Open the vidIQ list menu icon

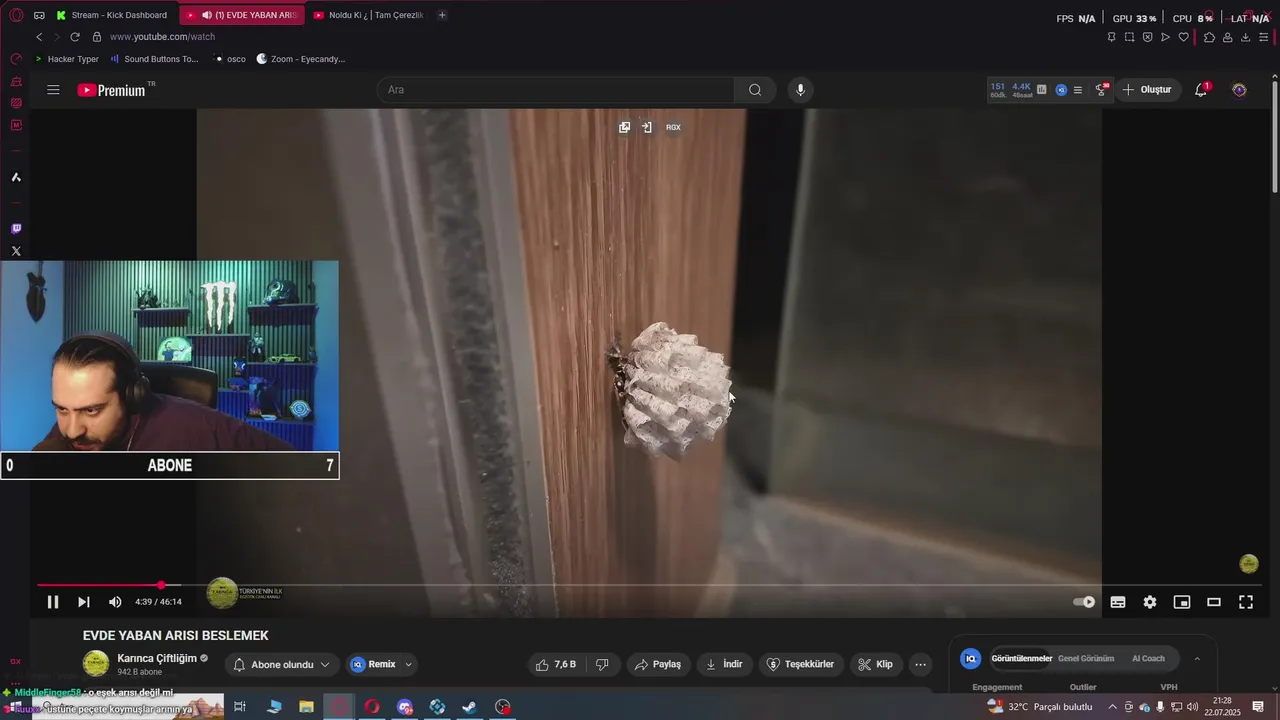tap(1077, 90)
